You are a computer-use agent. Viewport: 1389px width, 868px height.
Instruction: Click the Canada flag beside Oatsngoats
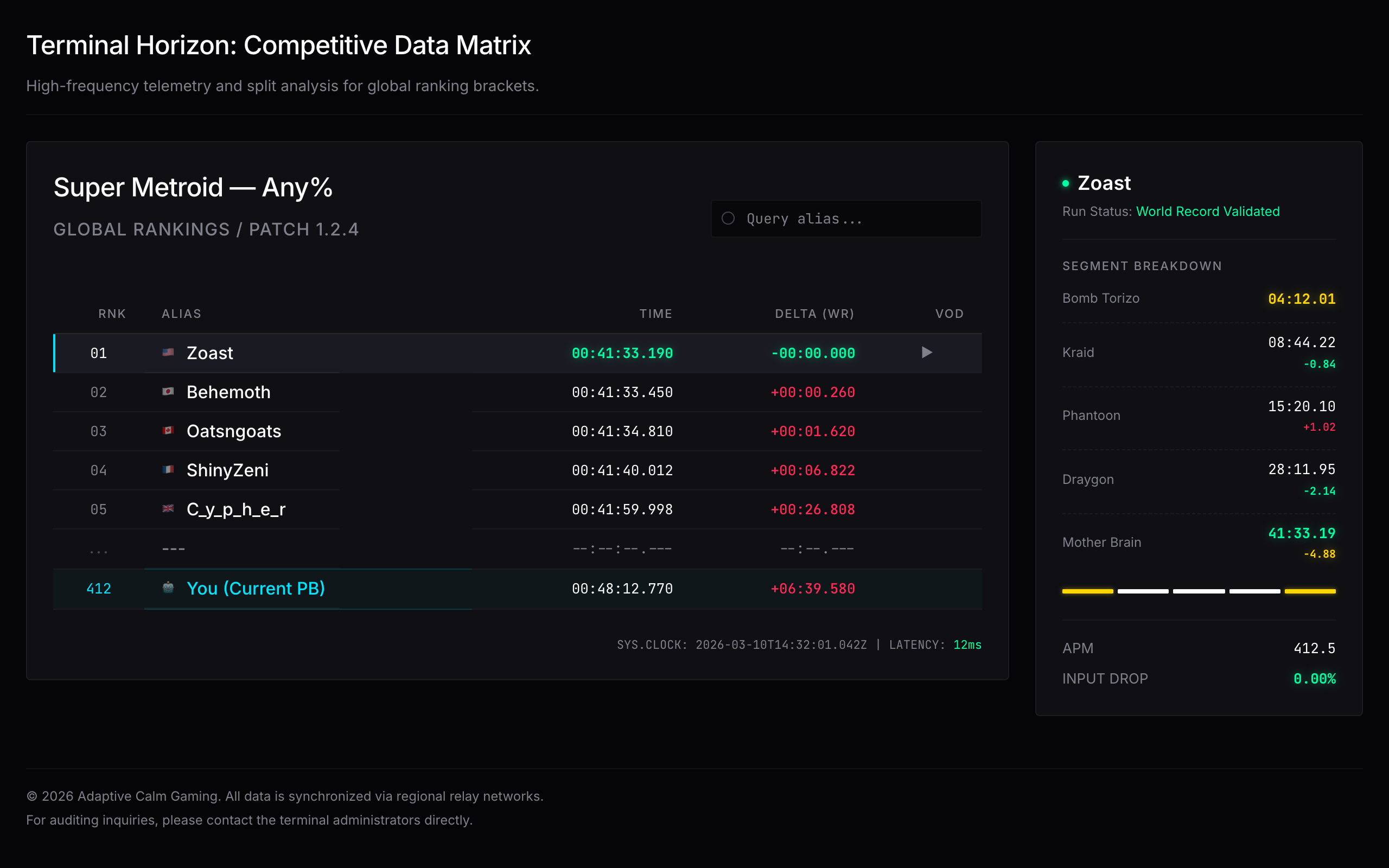click(168, 431)
